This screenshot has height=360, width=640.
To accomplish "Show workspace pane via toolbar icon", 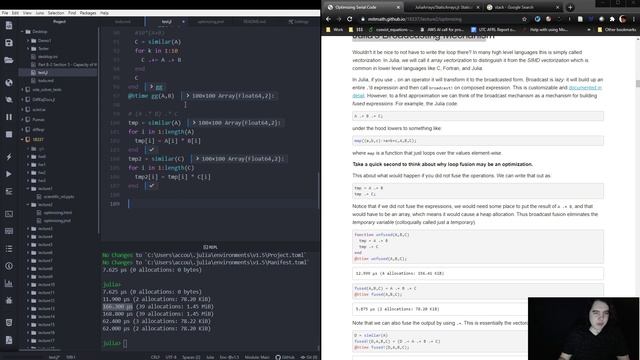I will [x=9, y=231].
